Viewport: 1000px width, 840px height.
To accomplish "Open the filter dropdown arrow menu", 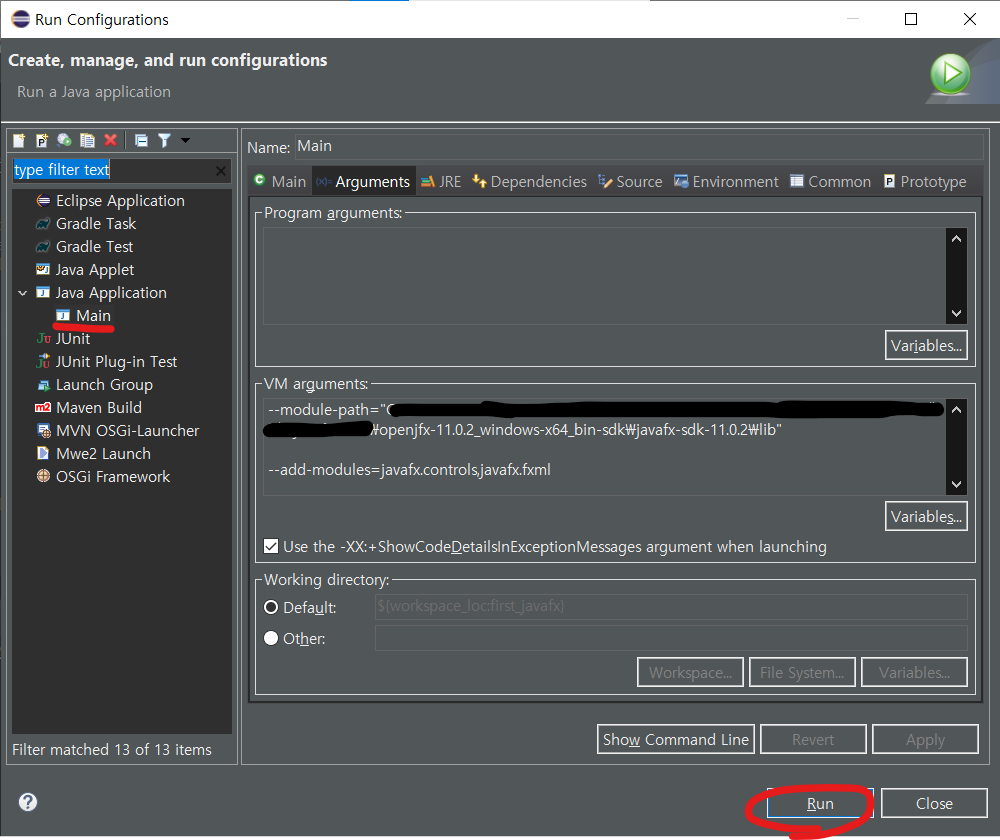I will (x=186, y=140).
